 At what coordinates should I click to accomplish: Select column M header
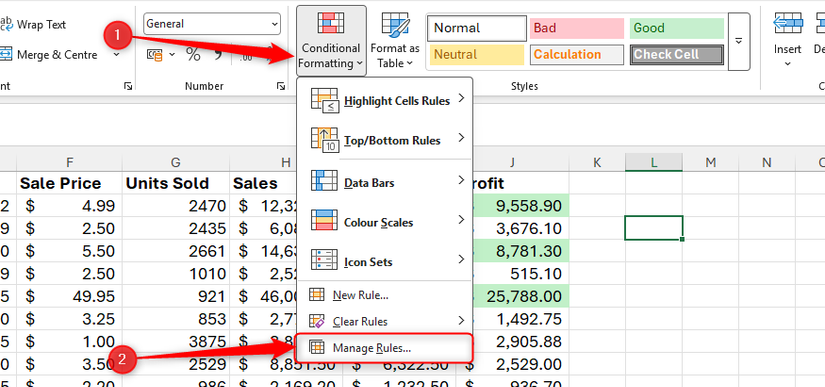point(710,162)
